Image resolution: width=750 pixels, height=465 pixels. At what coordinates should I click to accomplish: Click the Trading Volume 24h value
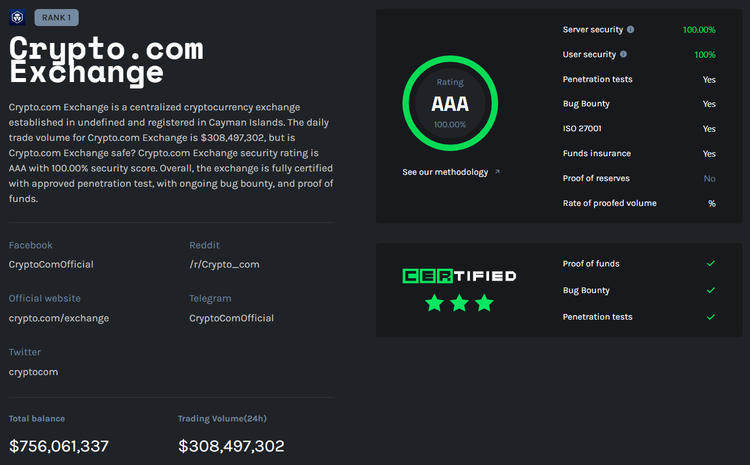click(x=231, y=446)
